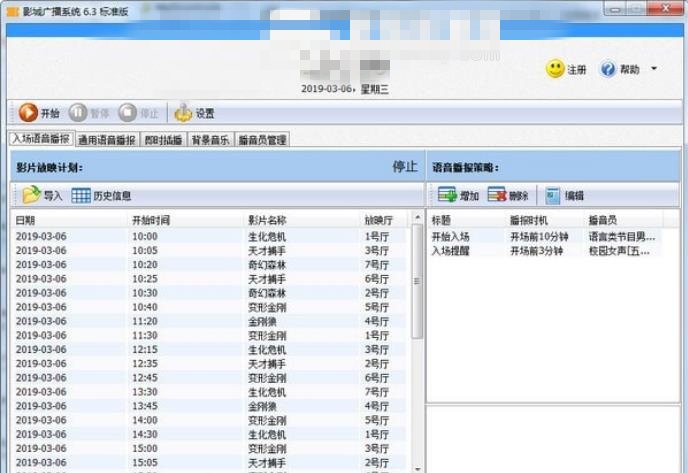The image size is (688, 473).
Task: Sort by 影片名称 column header
Action: coord(302,220)
